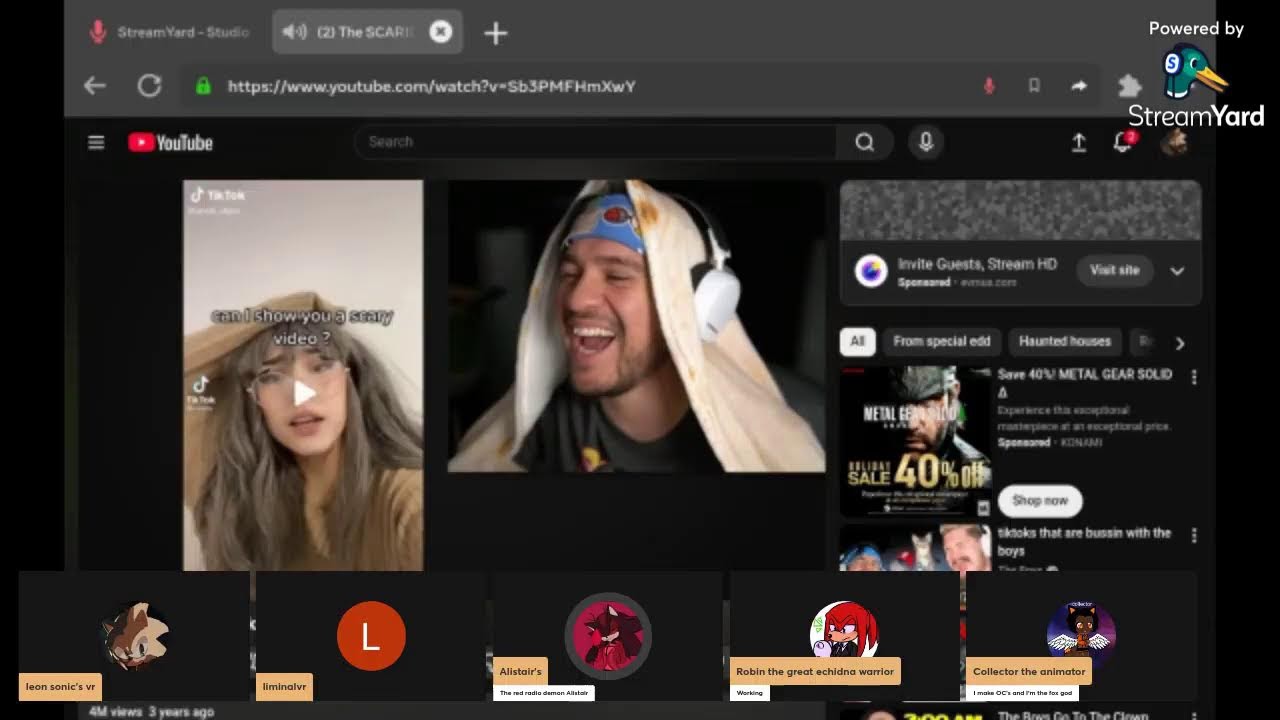Screen dimensions: 1280x720
Task: Focus the YouTube Search field
Action: (596, 142)
